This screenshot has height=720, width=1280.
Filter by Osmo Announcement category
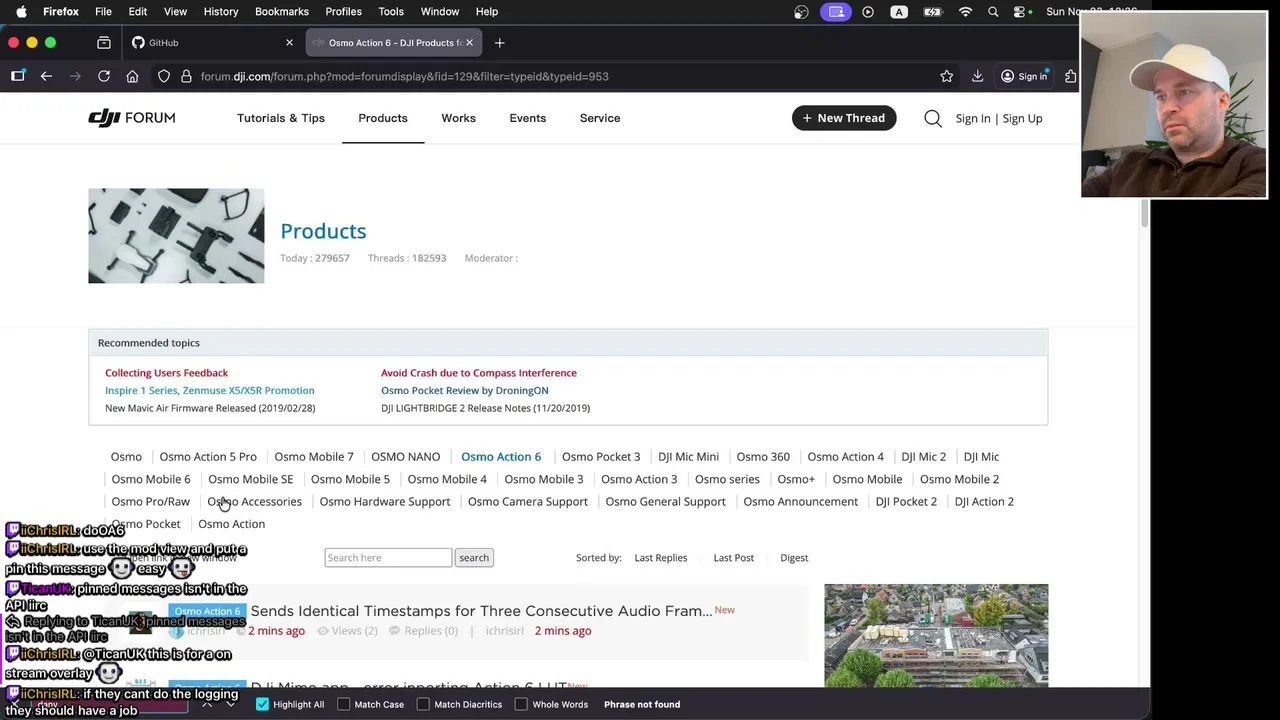[800, 502]
